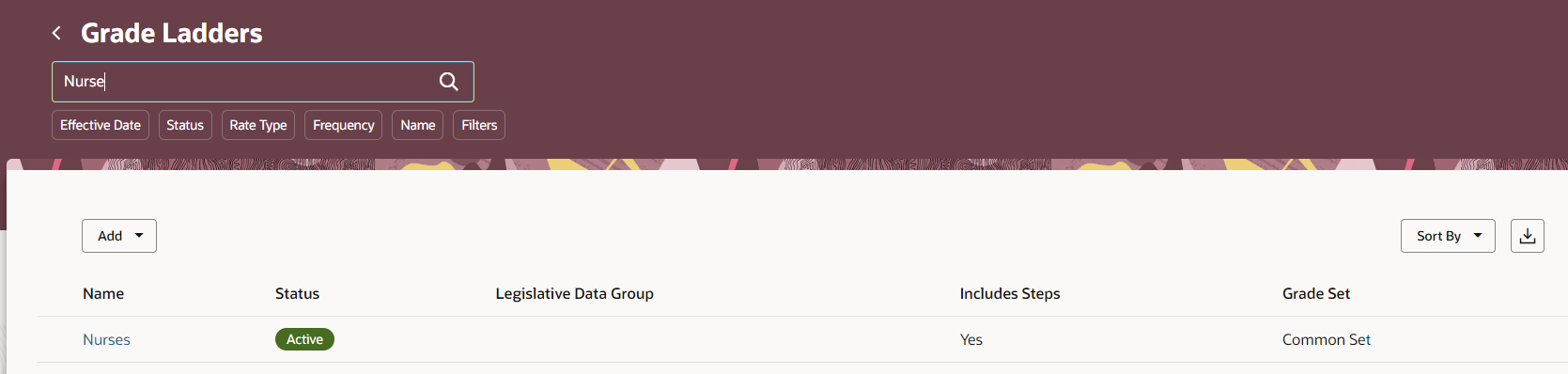This screenshot has height=374, width=1568.
Task: Open the Status filter chip below search
Action: 185,125
